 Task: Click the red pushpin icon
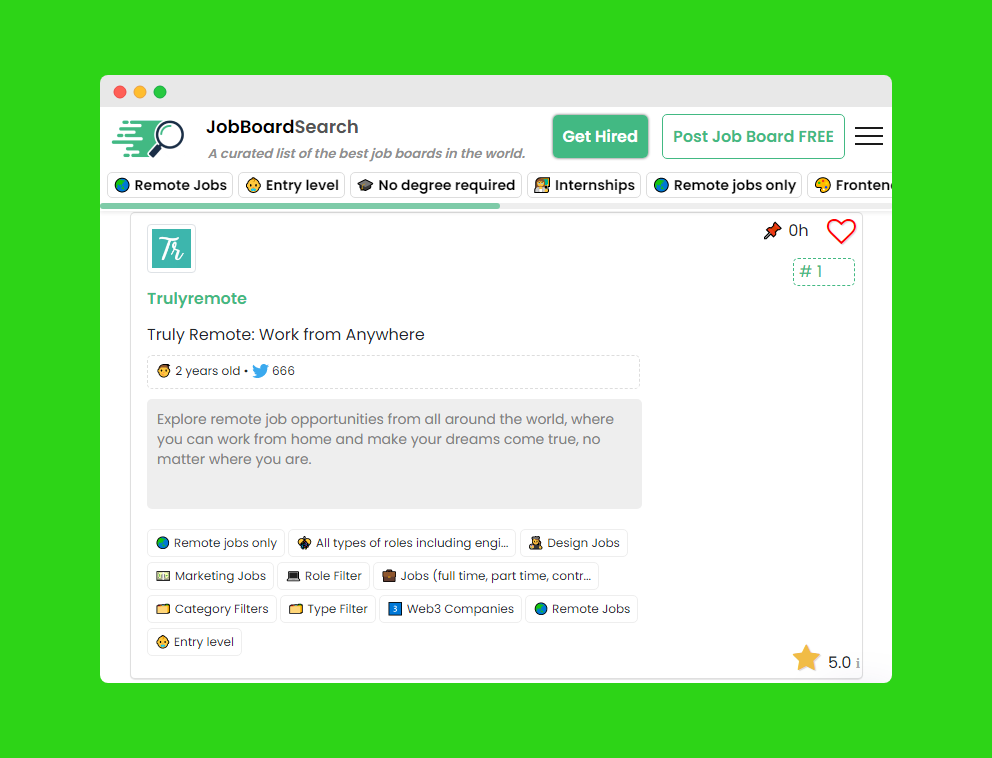coord(772,230)
